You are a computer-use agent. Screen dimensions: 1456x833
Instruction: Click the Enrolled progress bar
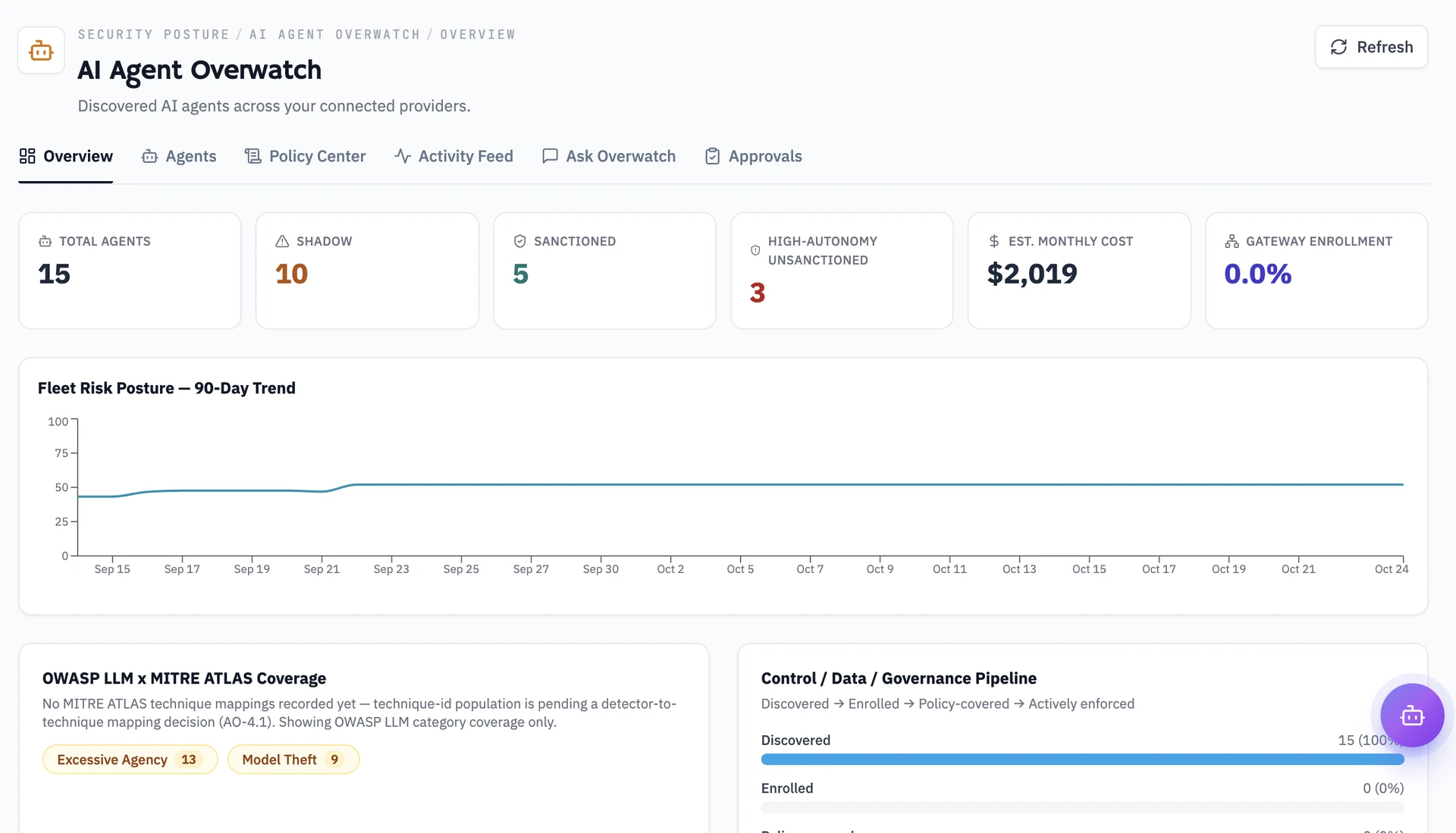point(1082,807)
